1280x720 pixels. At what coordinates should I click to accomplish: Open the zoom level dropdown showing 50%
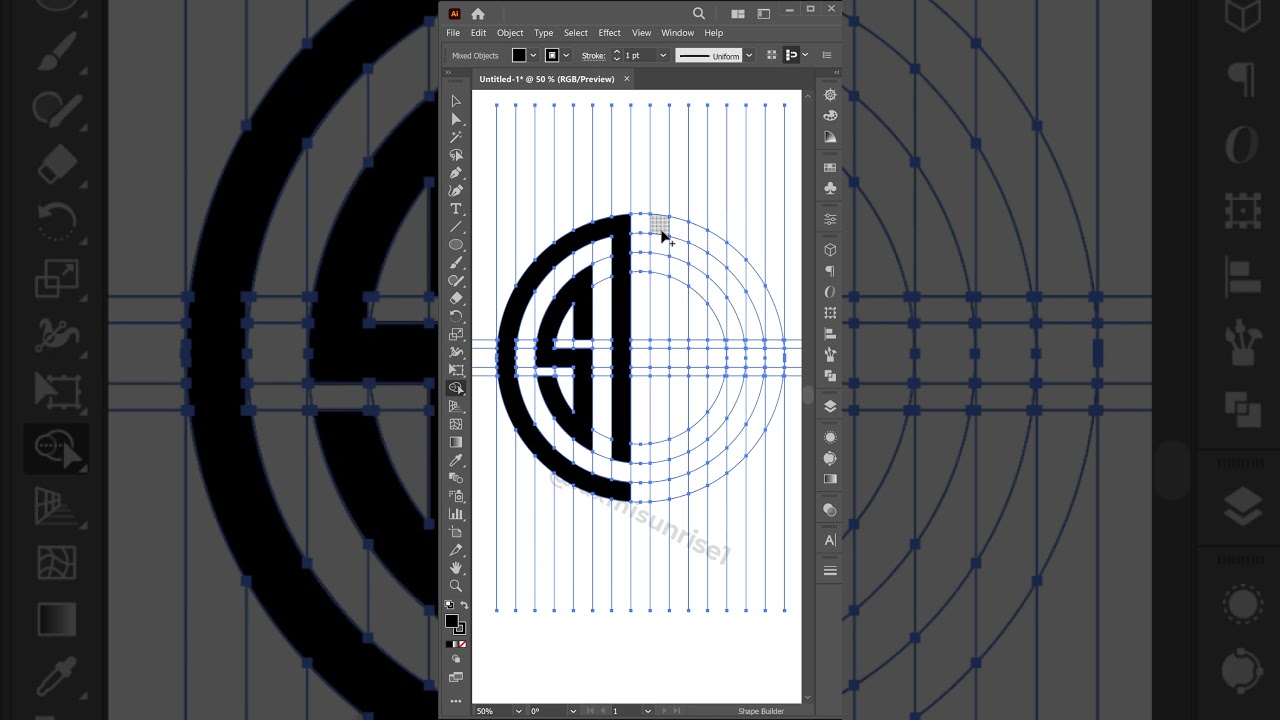click(518, 711)
